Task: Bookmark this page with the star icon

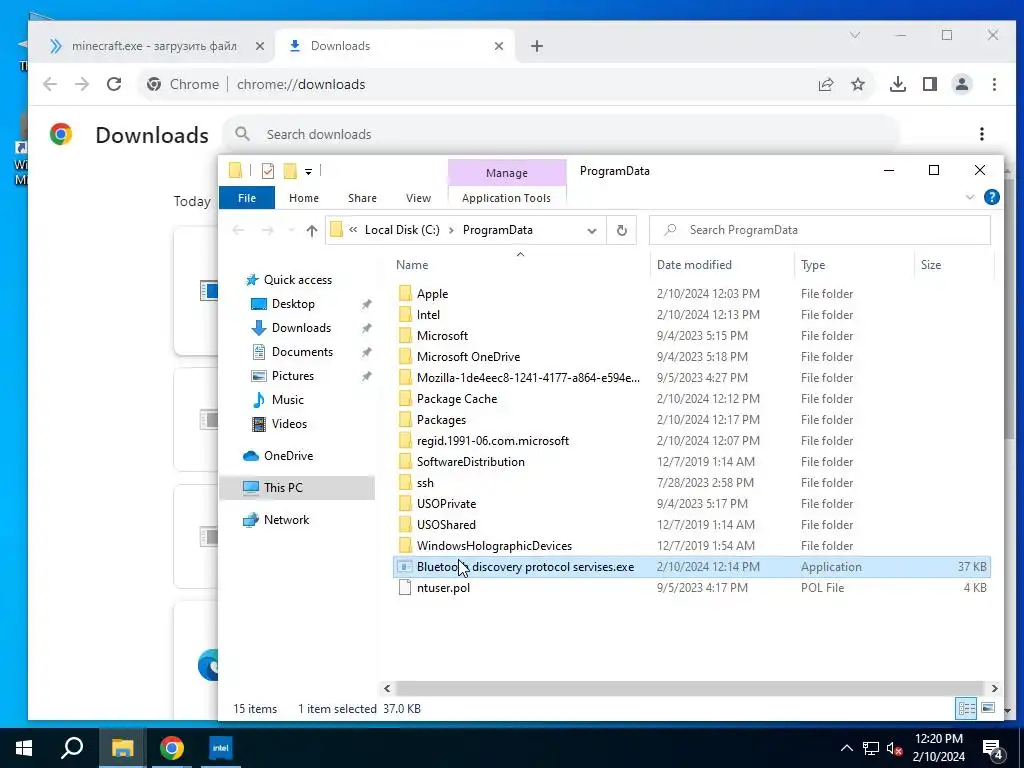Action: point(857,84)
